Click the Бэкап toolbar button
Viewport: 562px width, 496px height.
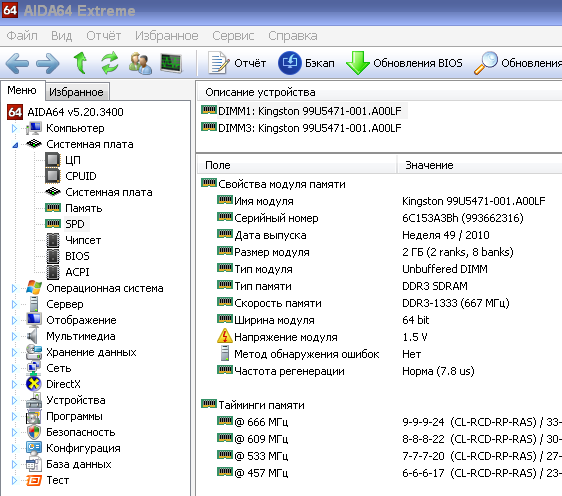coord(306,63)
